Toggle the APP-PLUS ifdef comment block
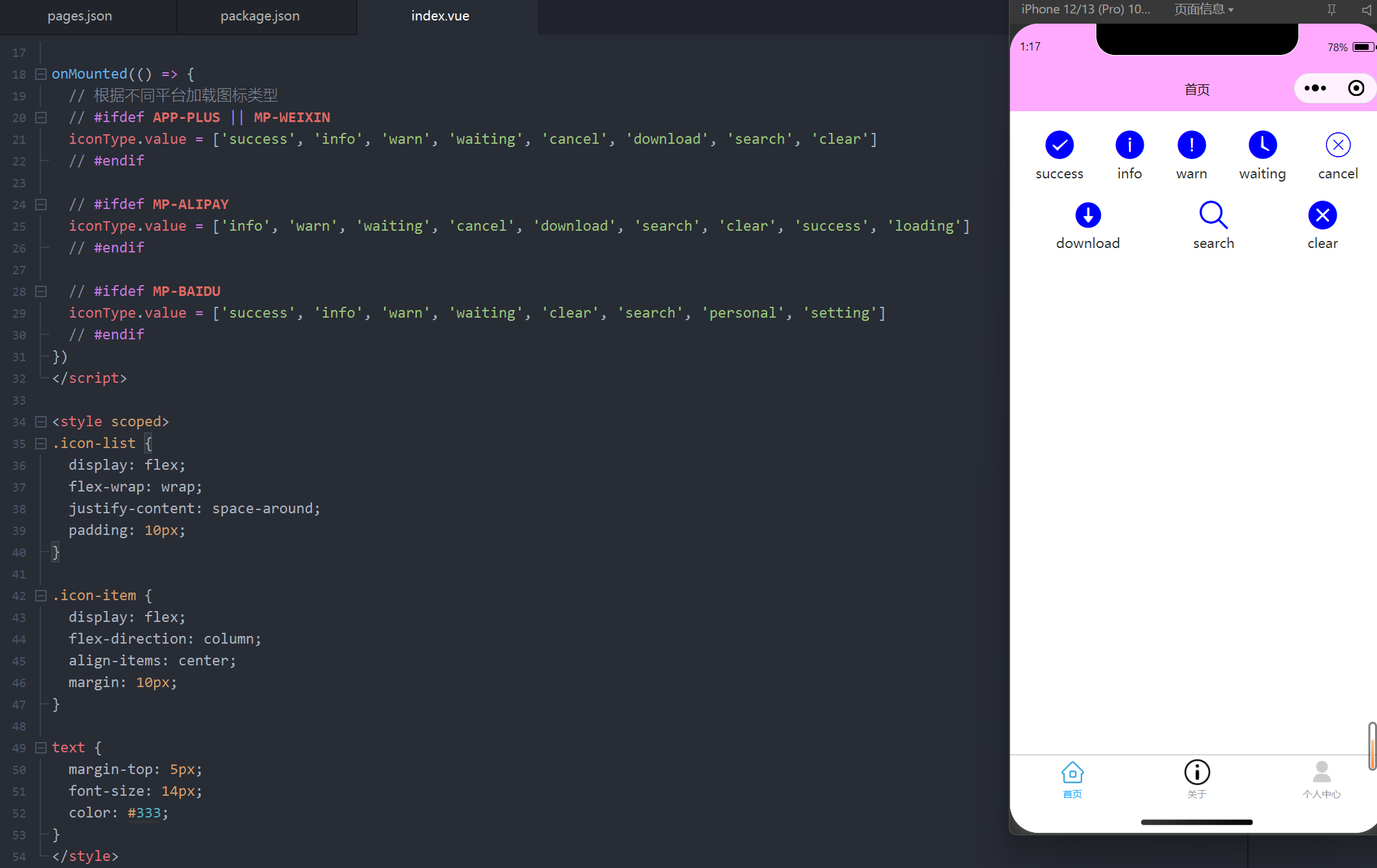 pyautogui.click(x=41, y=117)
